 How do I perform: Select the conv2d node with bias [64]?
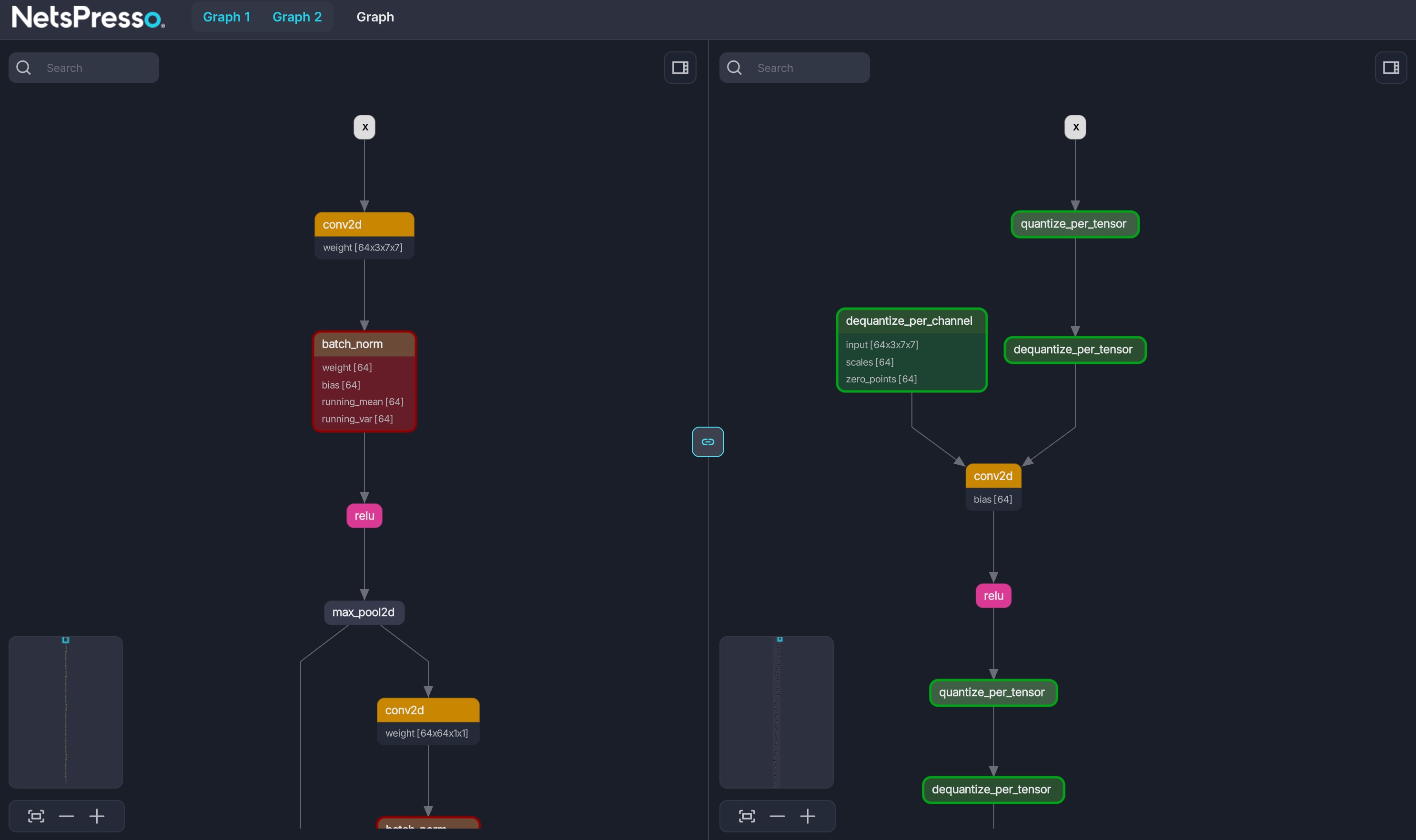tap(993, 487)
